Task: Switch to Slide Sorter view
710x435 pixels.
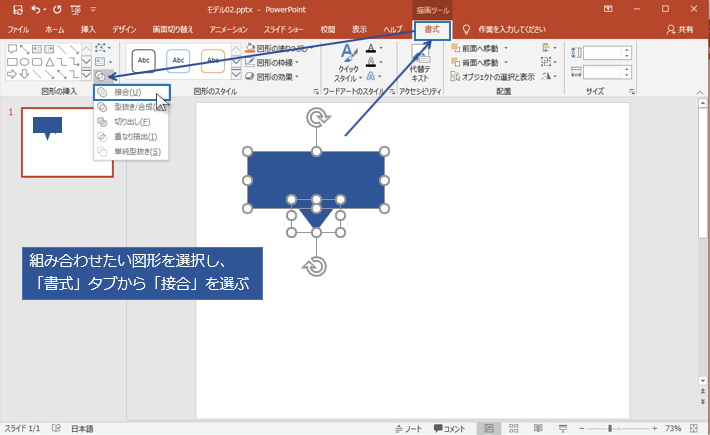Action: (513, 428)
